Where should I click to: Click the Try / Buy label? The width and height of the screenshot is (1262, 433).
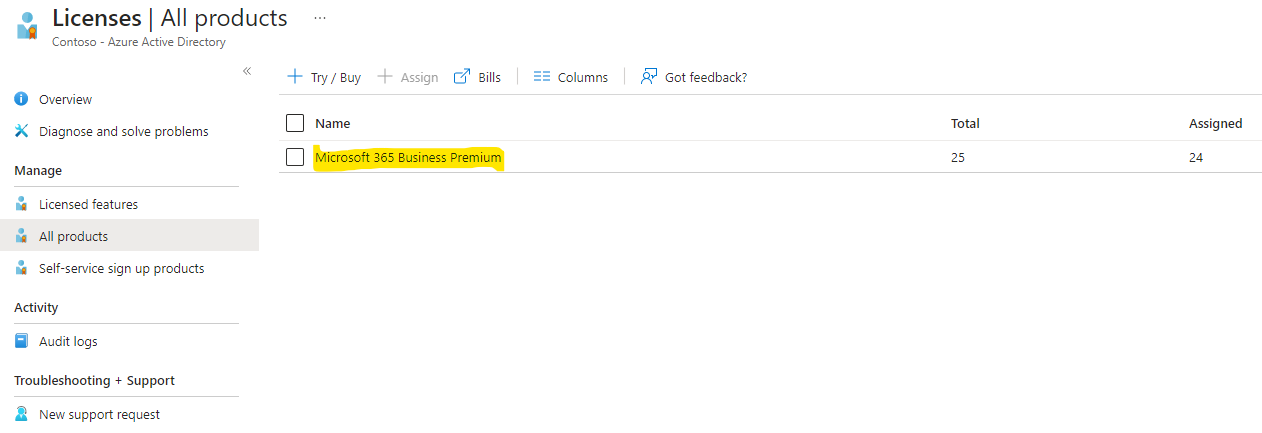coord(336,77)
